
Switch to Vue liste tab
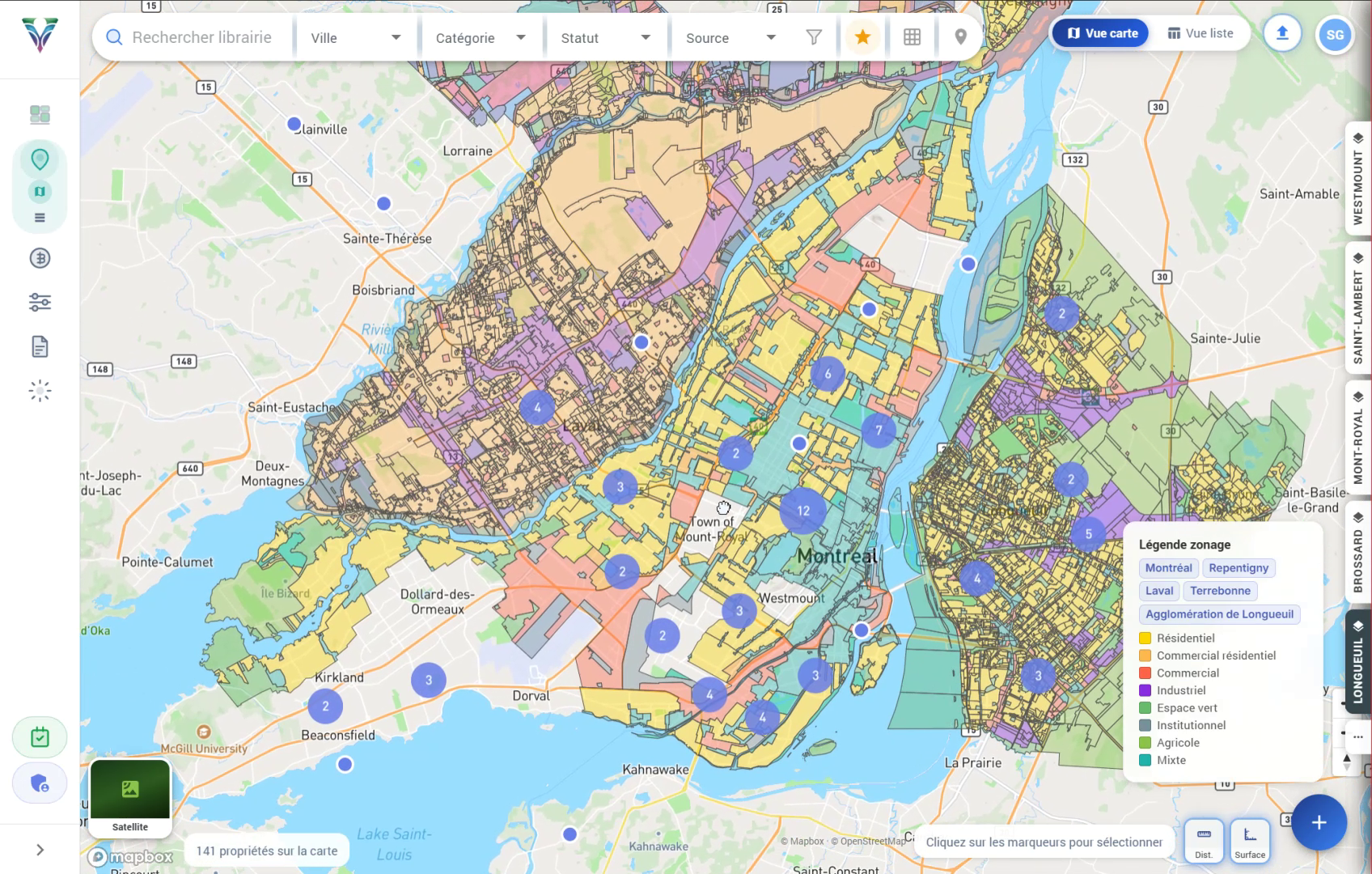(1200, 33)
